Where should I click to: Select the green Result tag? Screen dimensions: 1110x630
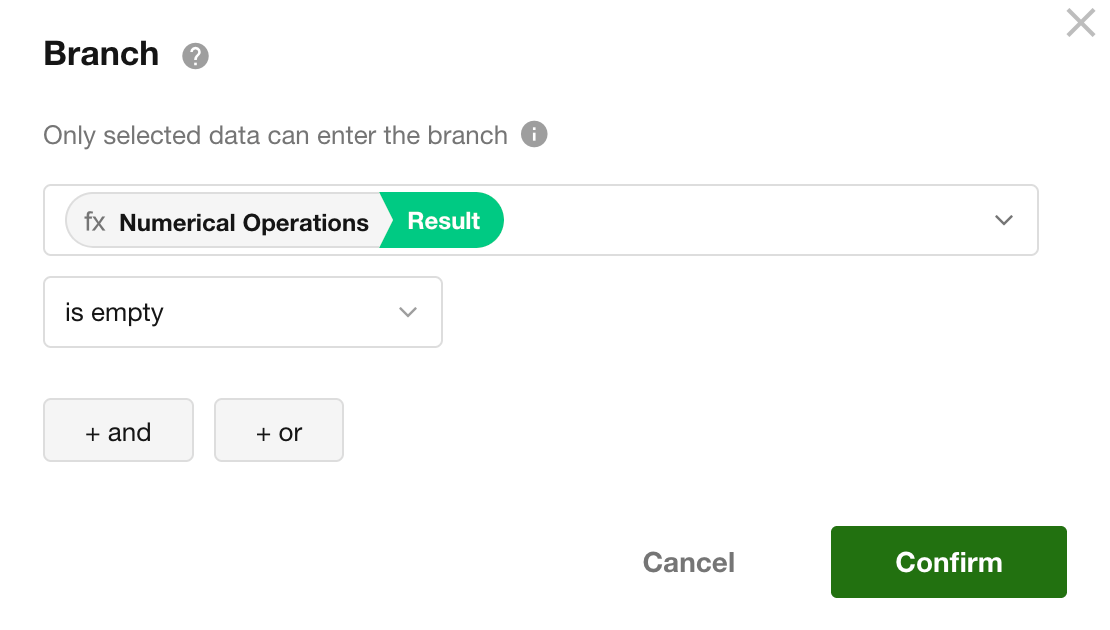pos(445,221)
